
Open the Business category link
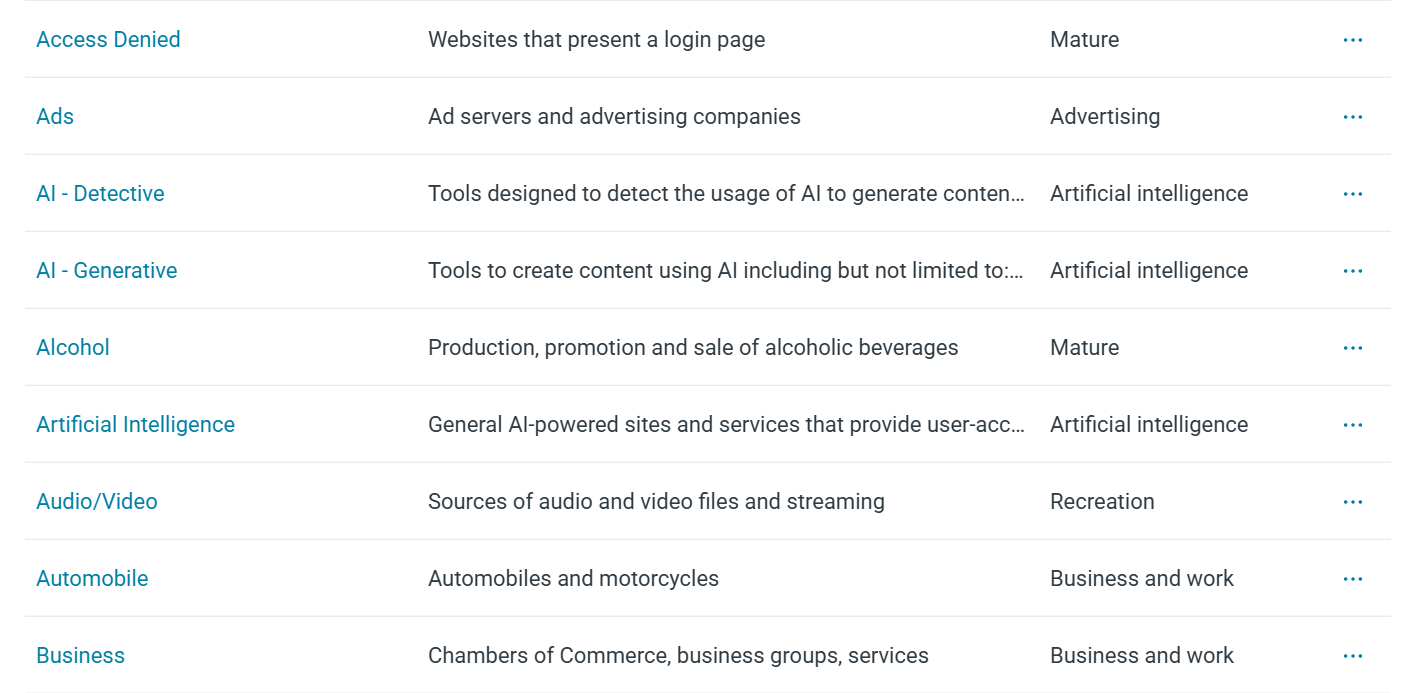(80, 656)
